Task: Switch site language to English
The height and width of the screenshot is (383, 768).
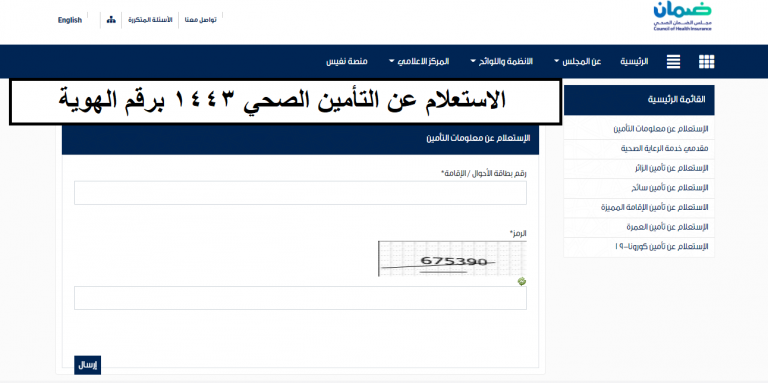Action: (x=70, y=20)
